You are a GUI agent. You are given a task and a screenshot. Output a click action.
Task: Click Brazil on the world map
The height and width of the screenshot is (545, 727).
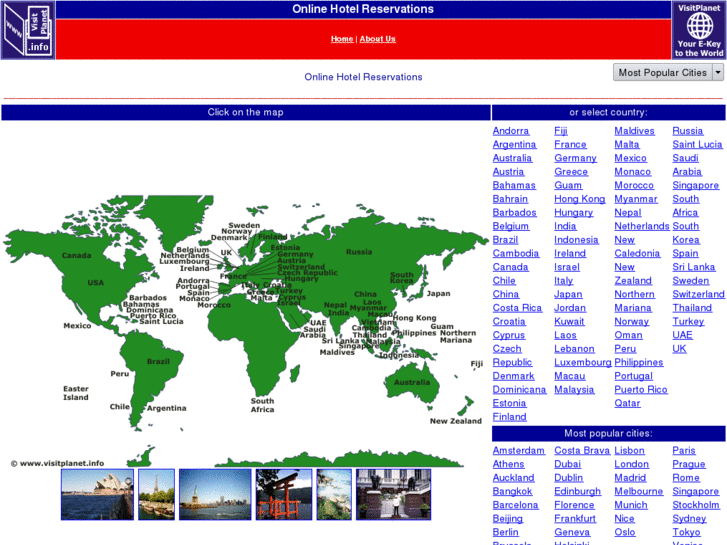click(158, 361)
